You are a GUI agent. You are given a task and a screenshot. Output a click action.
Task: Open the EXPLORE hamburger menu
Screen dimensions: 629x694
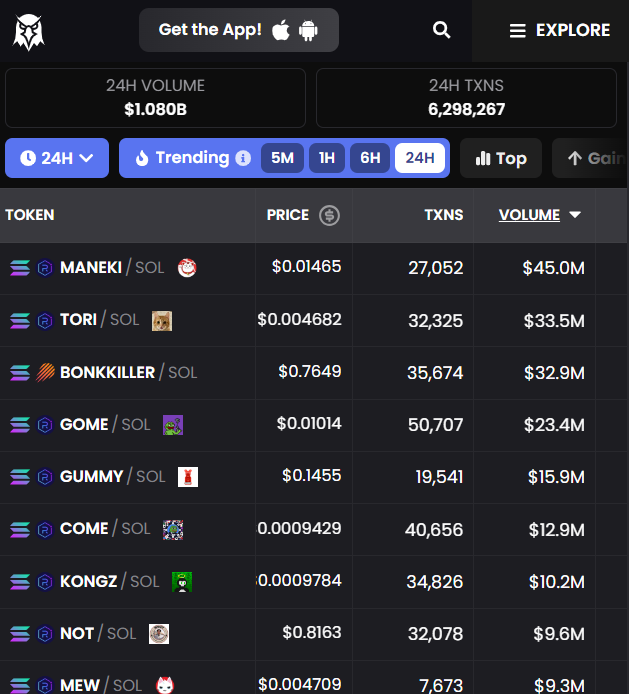click(560, 31)
